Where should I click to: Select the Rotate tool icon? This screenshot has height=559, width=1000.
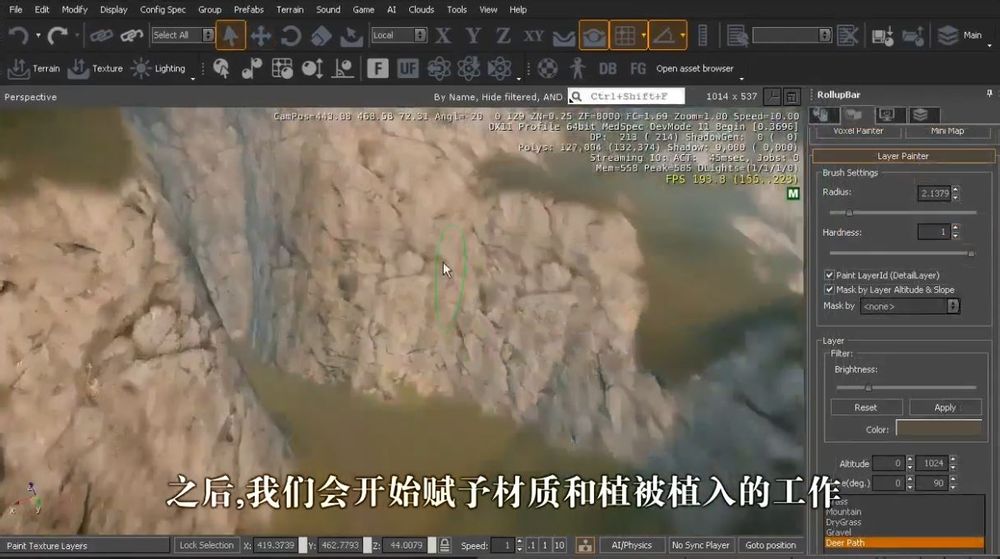[x=291, y=36]
